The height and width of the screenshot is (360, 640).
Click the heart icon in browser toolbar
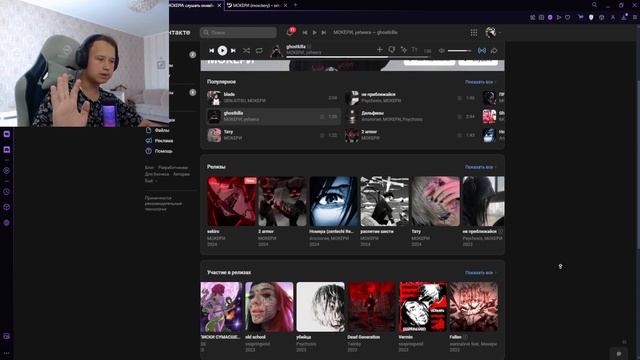568,17
